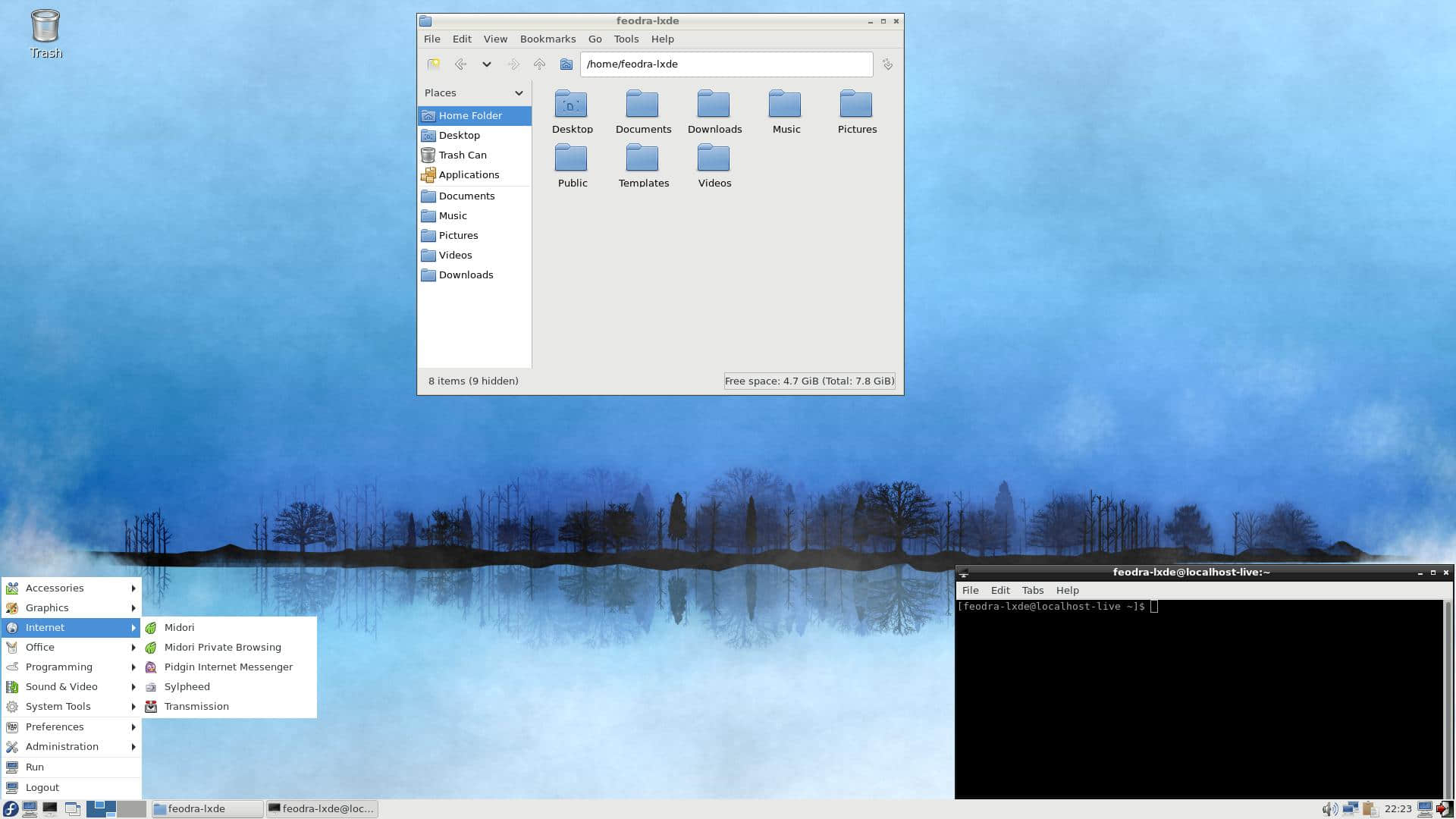Click Midori Private Browsing option
The height and width of the screenshot is (819, 1456).
(x=222, y=647)
